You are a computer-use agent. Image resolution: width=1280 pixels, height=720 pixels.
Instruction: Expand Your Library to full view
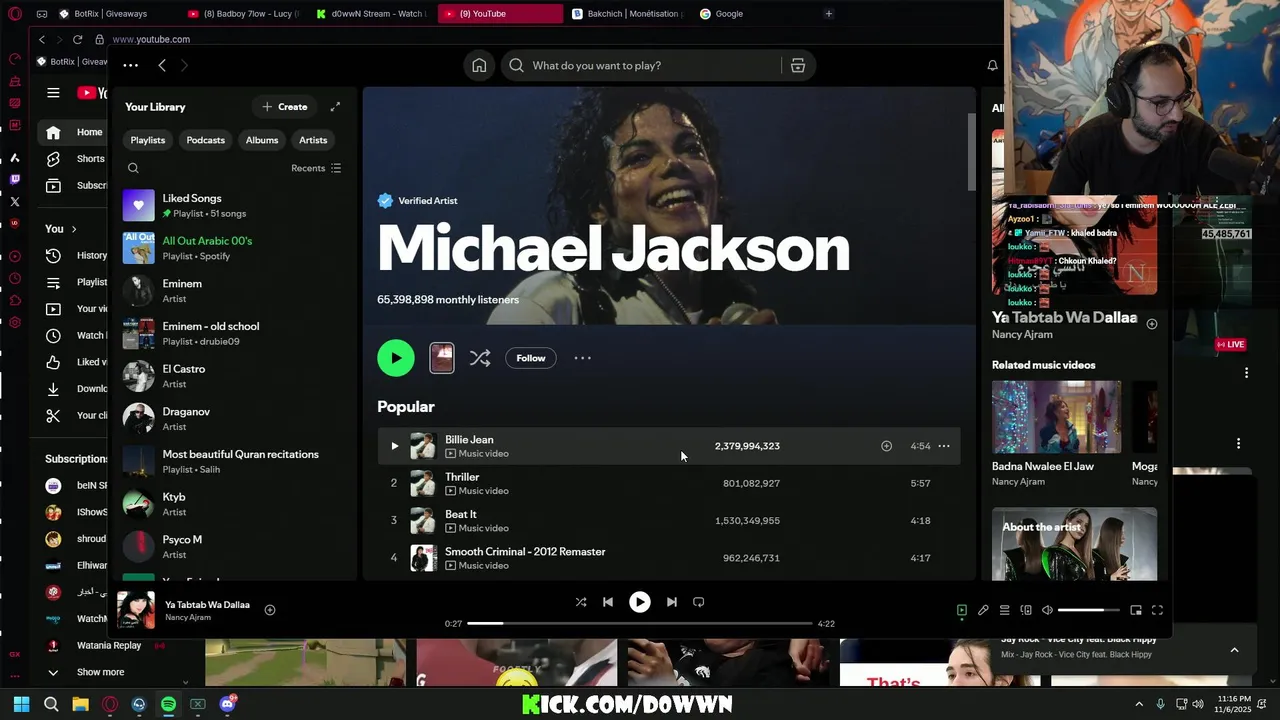click(335, 107)
